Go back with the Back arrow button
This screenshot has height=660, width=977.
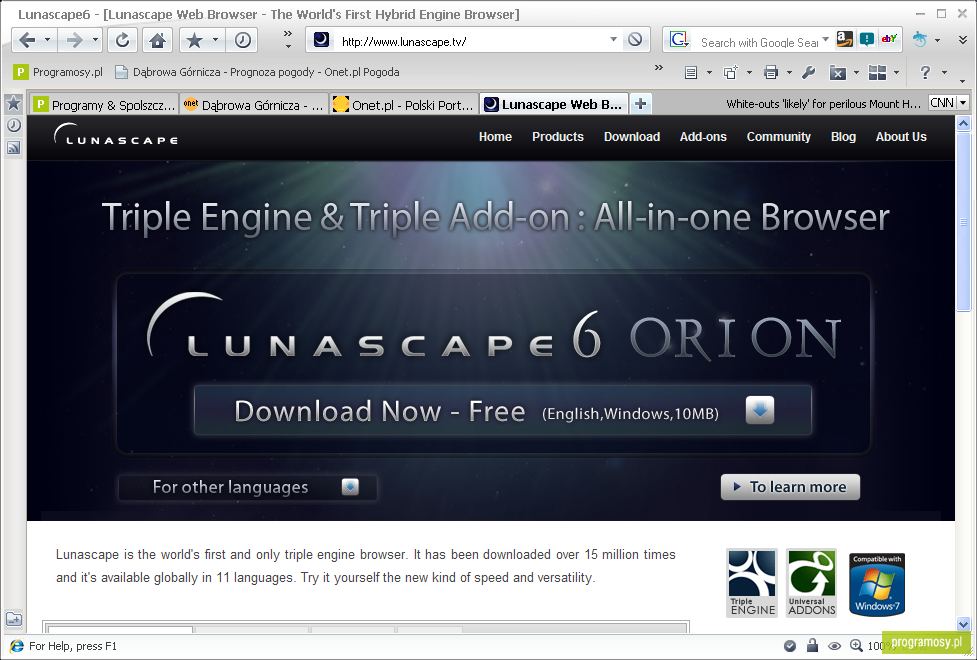pos(27,41)
